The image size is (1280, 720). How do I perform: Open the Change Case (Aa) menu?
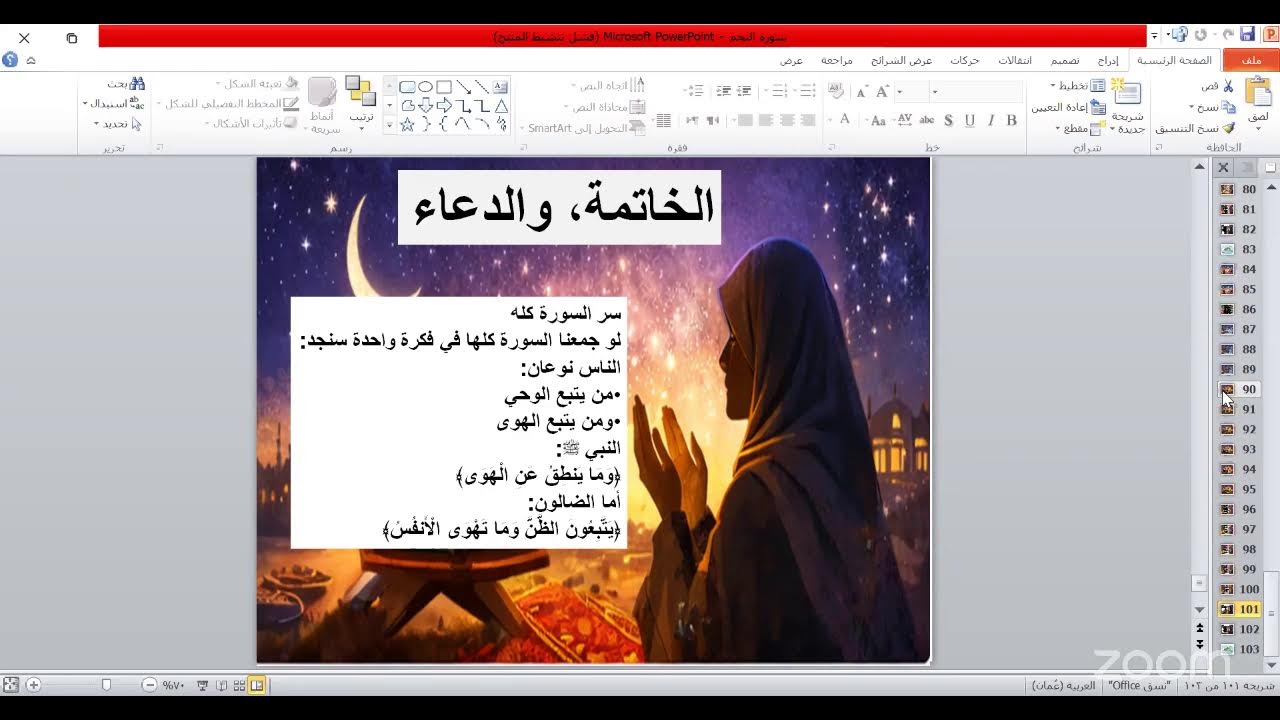pyautogui.click(x=876, y=120)
